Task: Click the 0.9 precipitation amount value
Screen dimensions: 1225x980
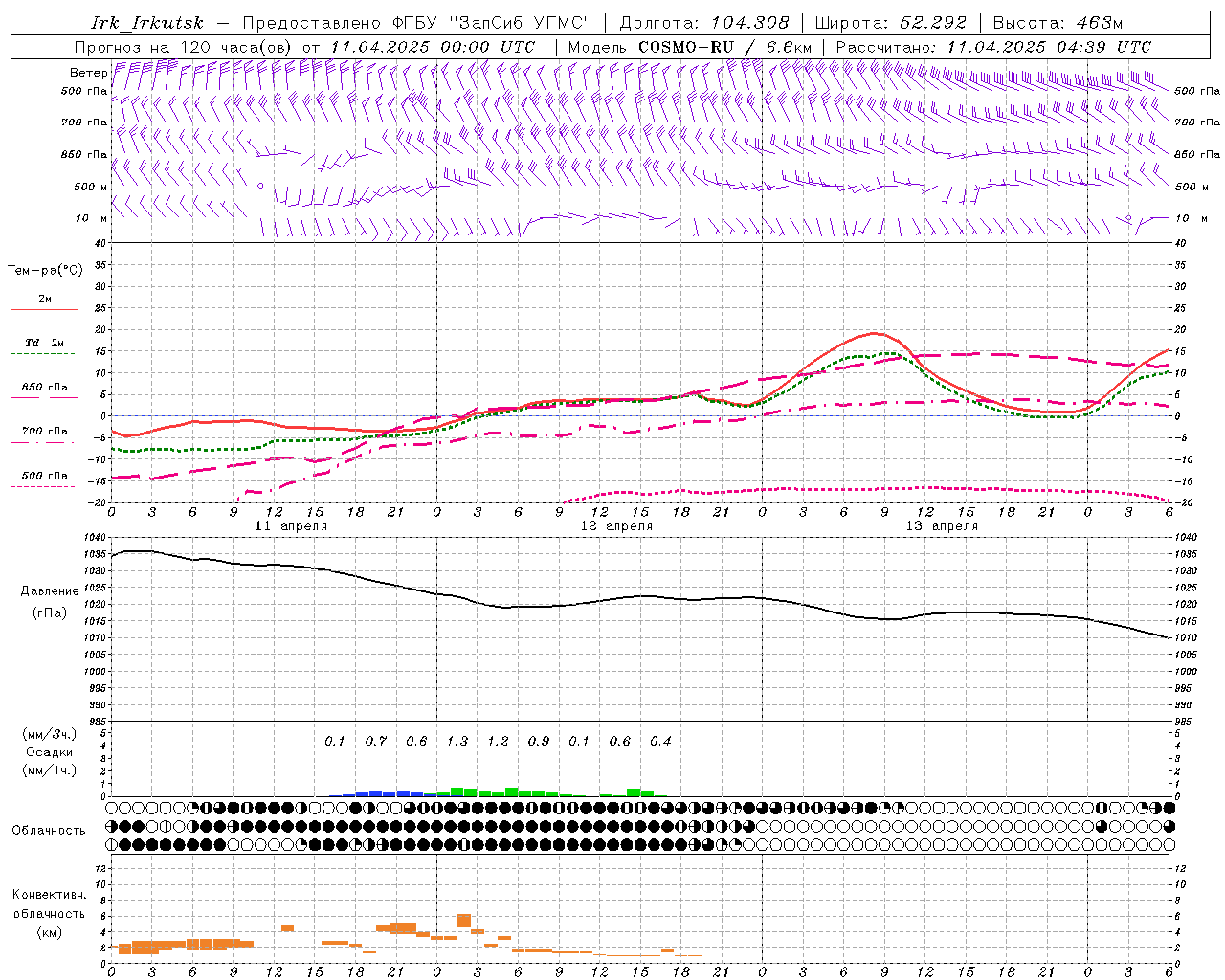Action: tap(538, 741)
